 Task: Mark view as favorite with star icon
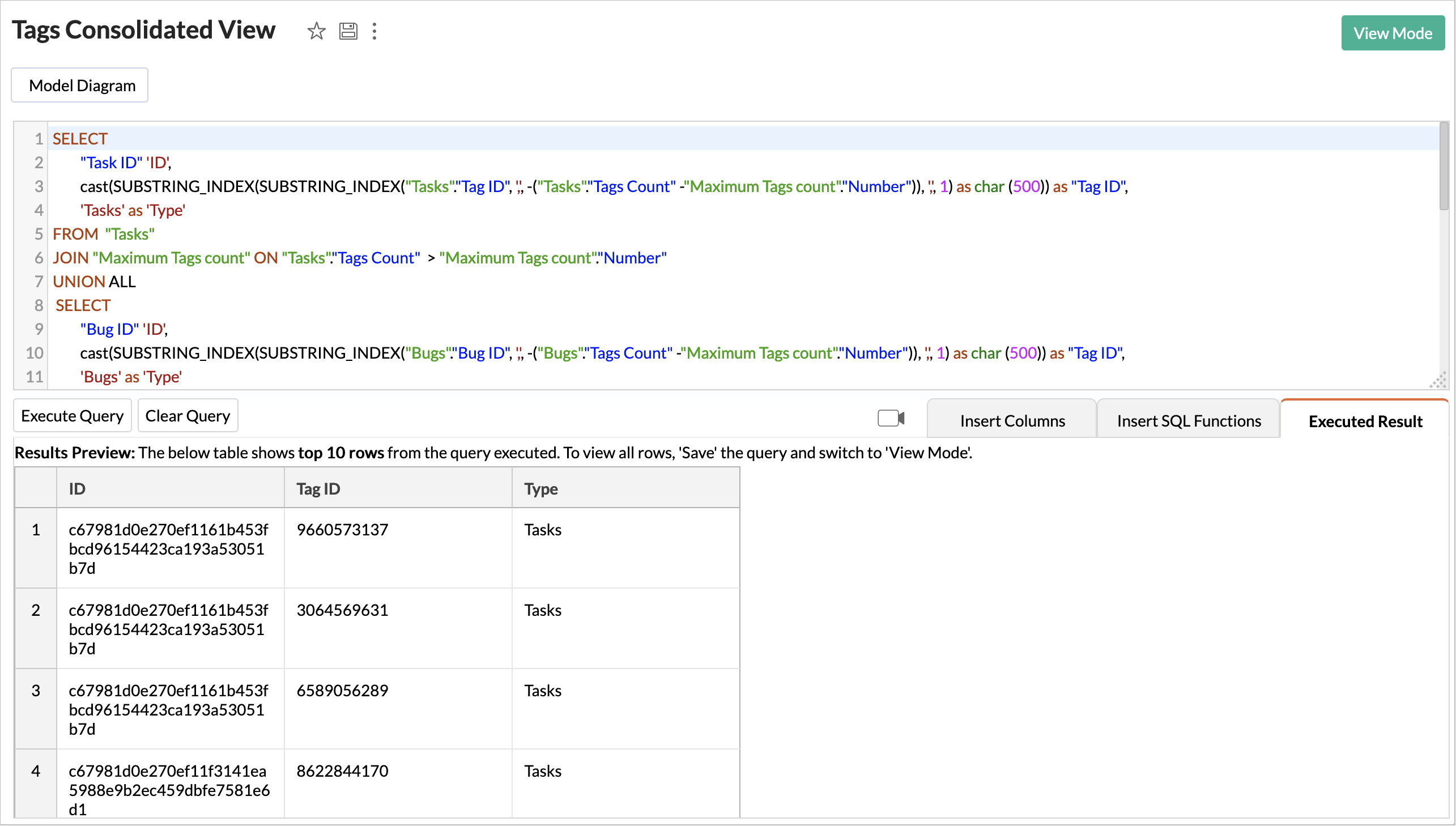click(x=316, y=31)
